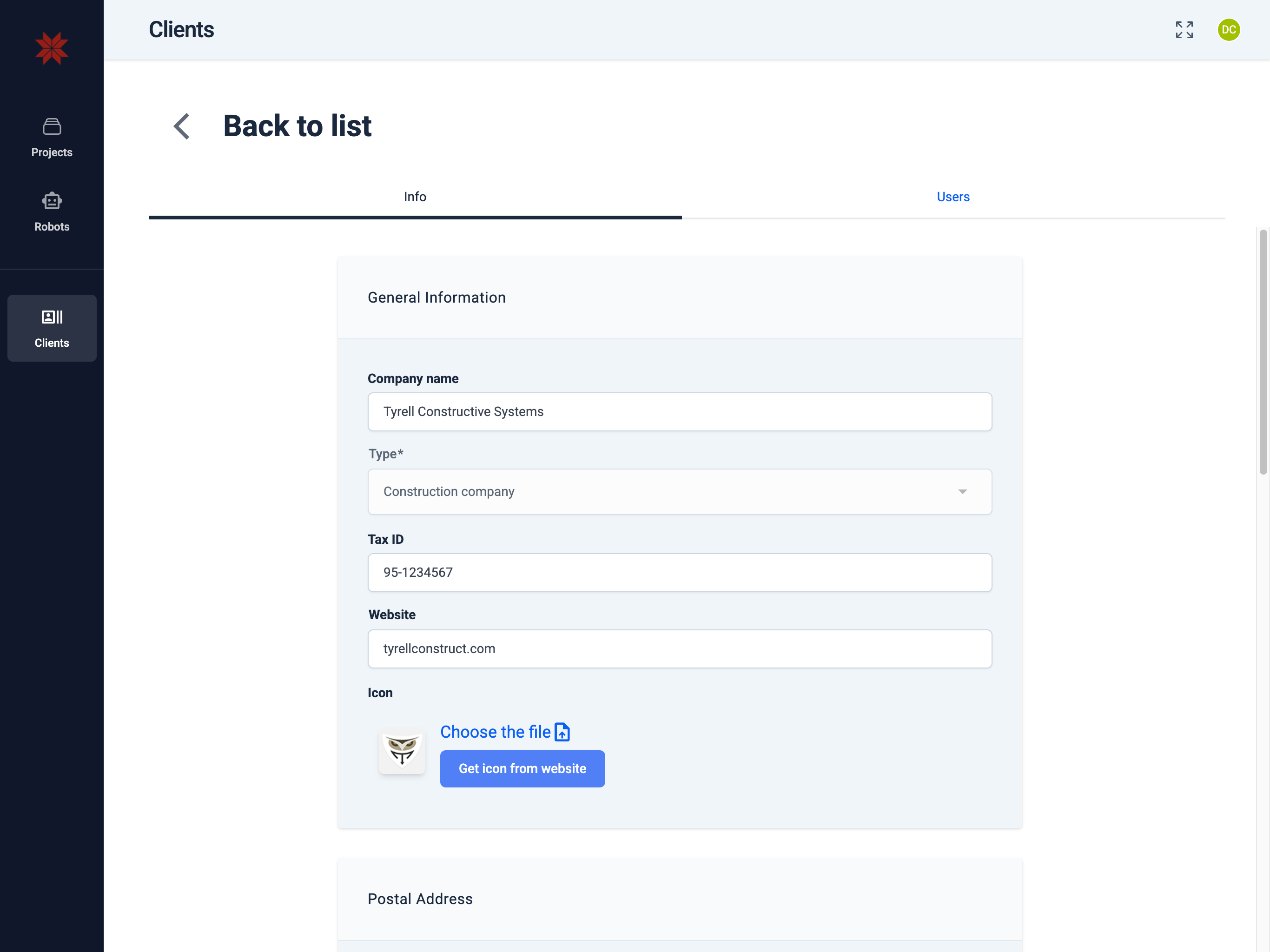Click the Back to list heading
The height and width of the screenshot is (952, 1270).
pyautogui.click(x=297, y=126)
